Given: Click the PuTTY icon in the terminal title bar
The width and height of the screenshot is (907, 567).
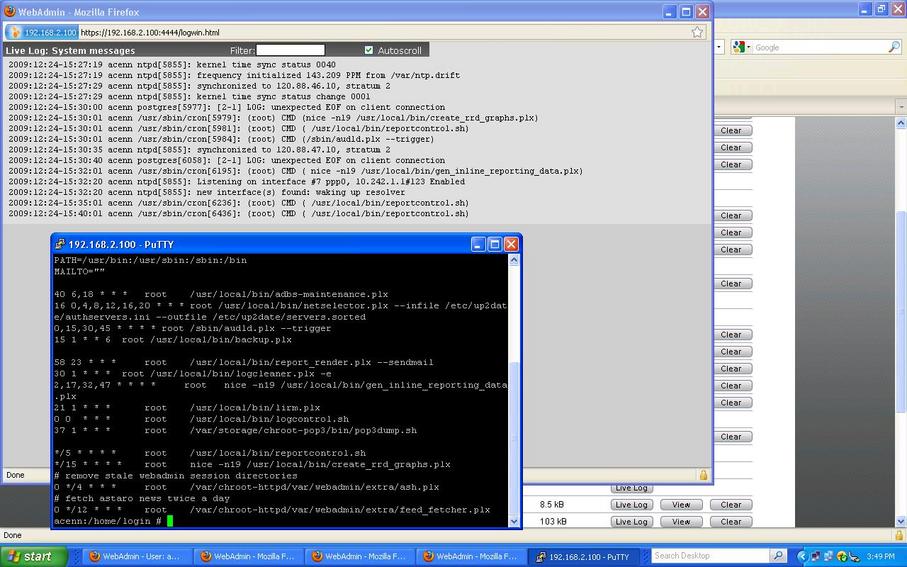Looking at the screenshot, I should pyautogui.click(x=60, y=244).
